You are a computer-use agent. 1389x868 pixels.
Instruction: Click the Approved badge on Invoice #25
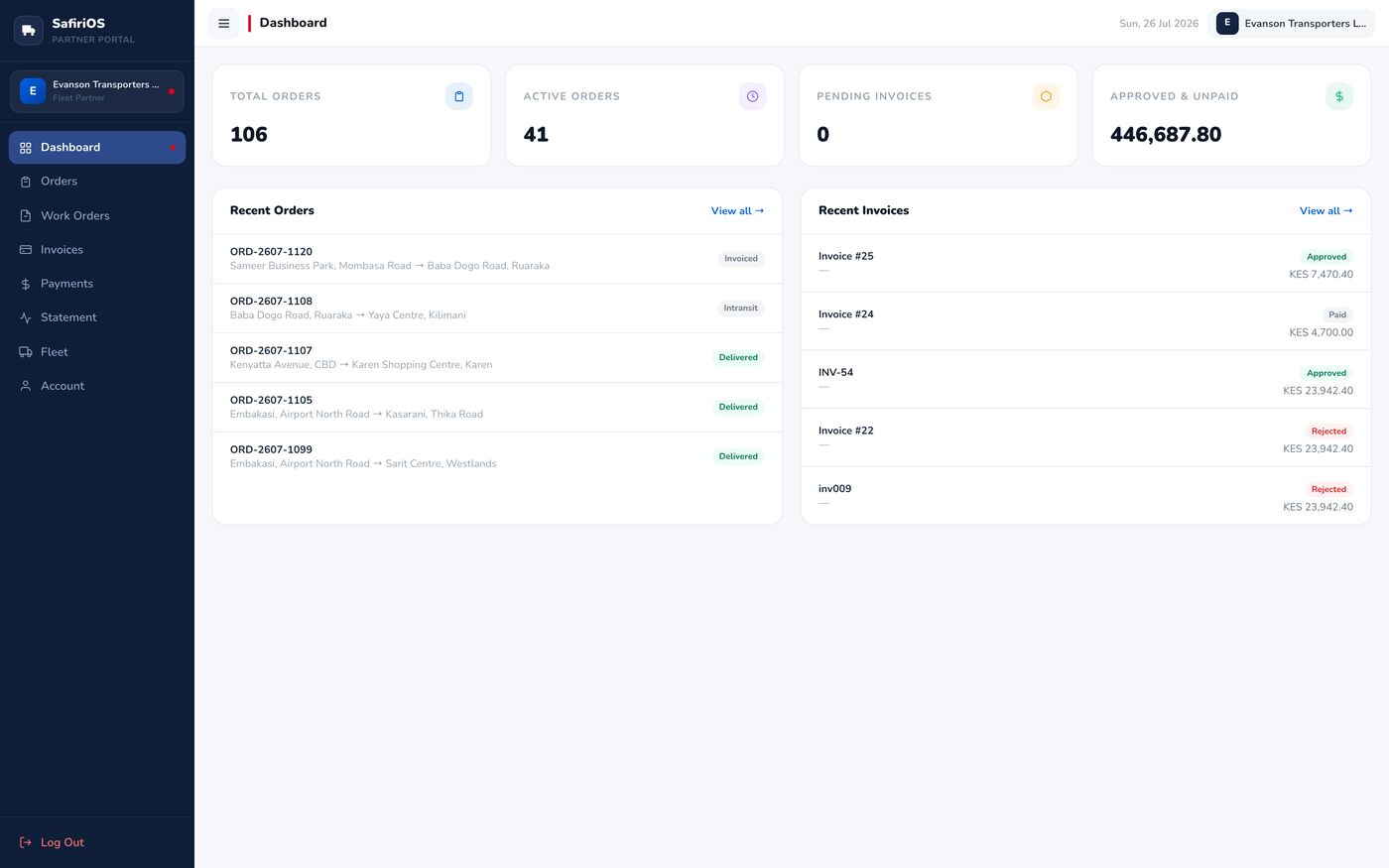tap(1326, 257)
